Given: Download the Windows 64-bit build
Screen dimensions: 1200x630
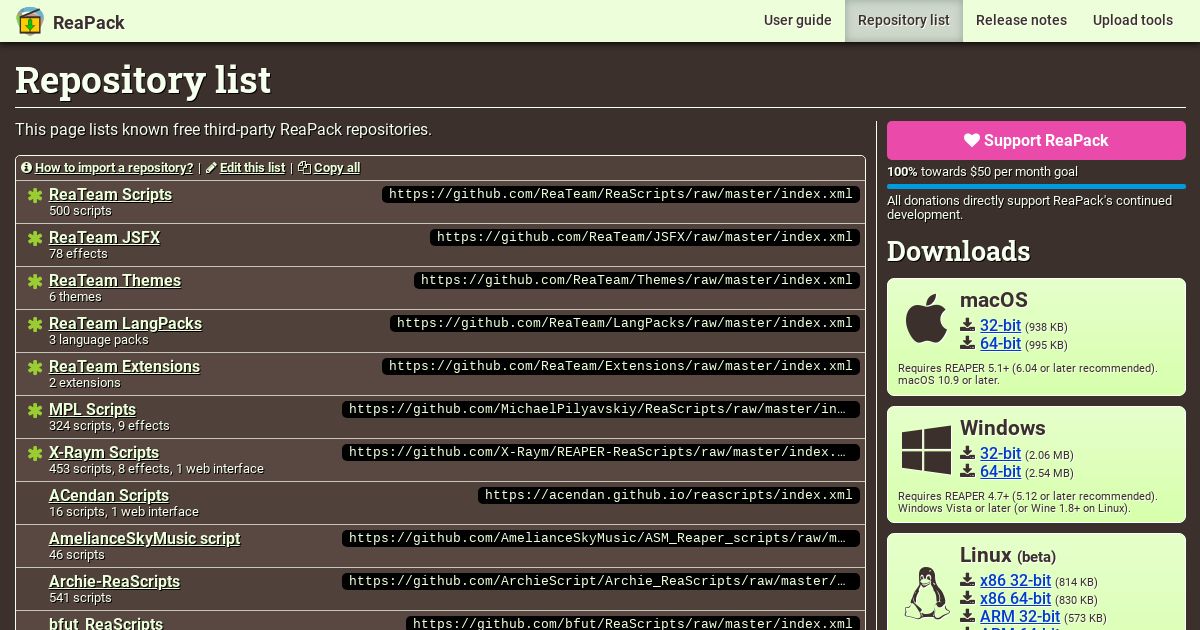Looking at the screenshot, I should click(x=1000, y=471).
